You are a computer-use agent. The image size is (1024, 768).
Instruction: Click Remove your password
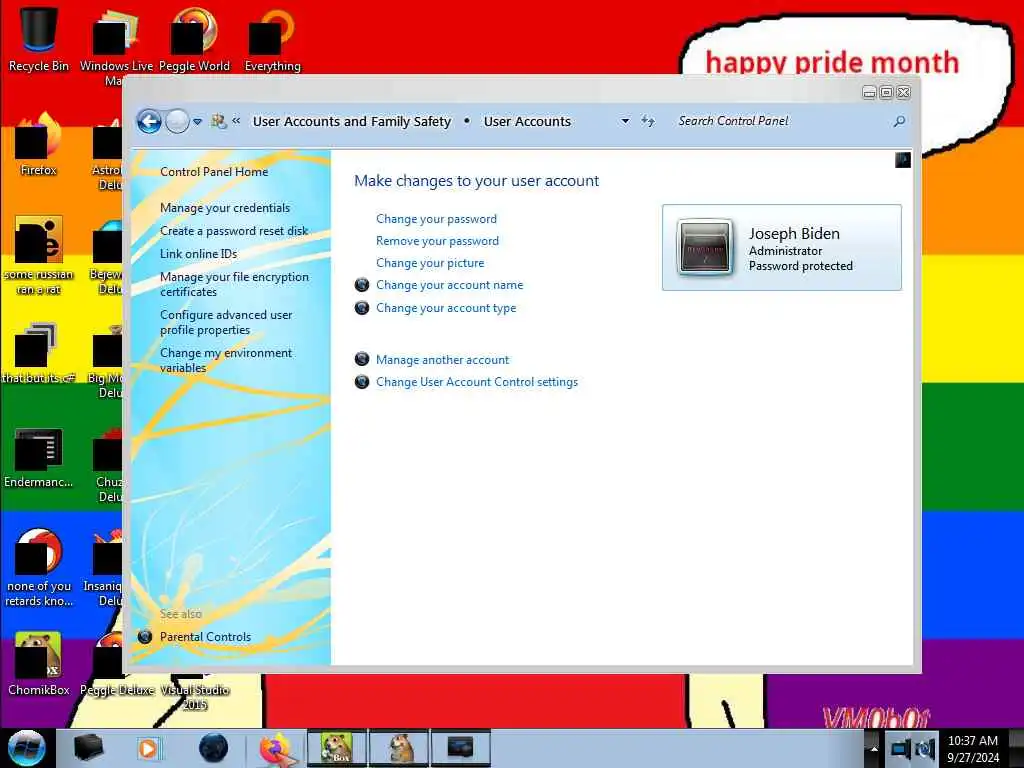click(x=437, y=241)
